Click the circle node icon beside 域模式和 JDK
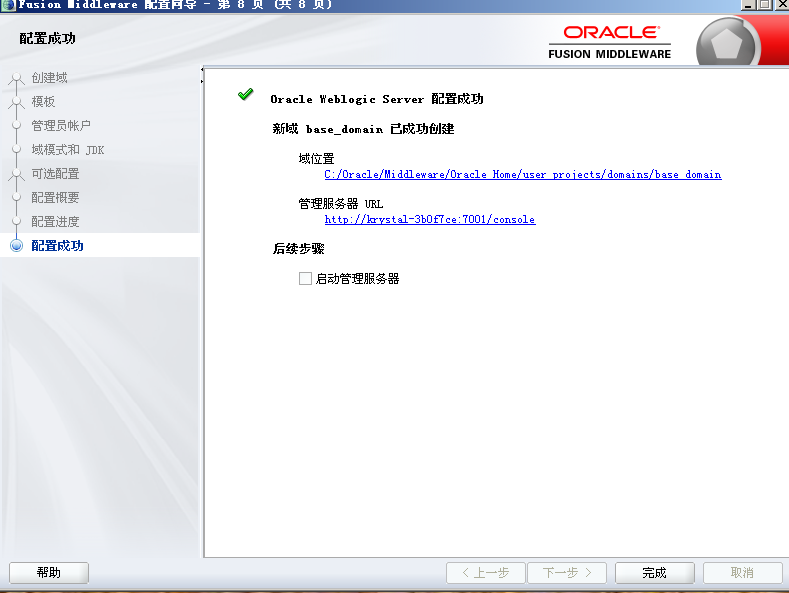 (17, 150)
